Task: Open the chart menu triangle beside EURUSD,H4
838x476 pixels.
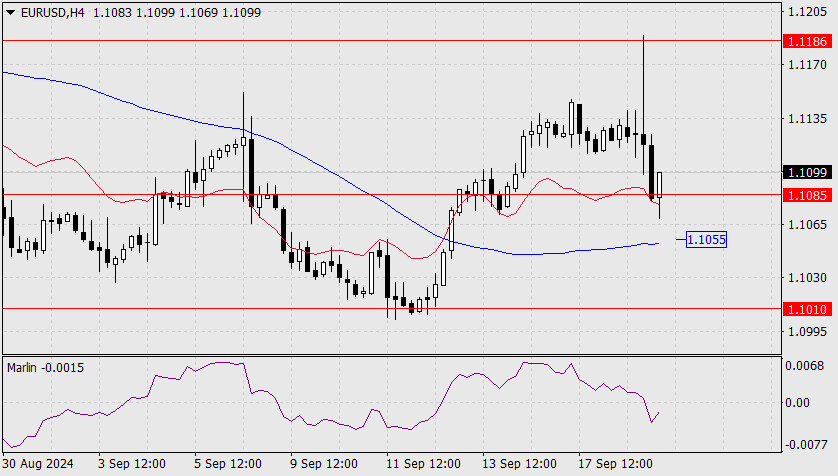Action: point(10,13)
